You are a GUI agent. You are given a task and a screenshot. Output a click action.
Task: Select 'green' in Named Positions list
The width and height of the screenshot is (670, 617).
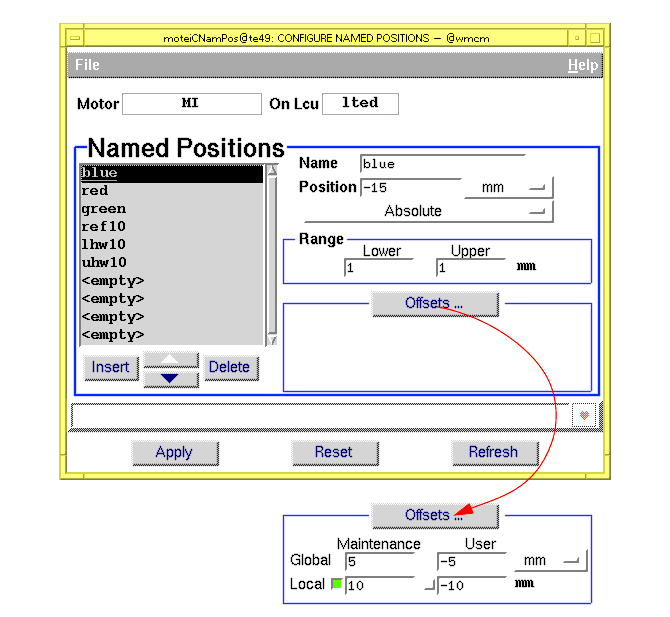pyautogui.click(x=172, y=209)
